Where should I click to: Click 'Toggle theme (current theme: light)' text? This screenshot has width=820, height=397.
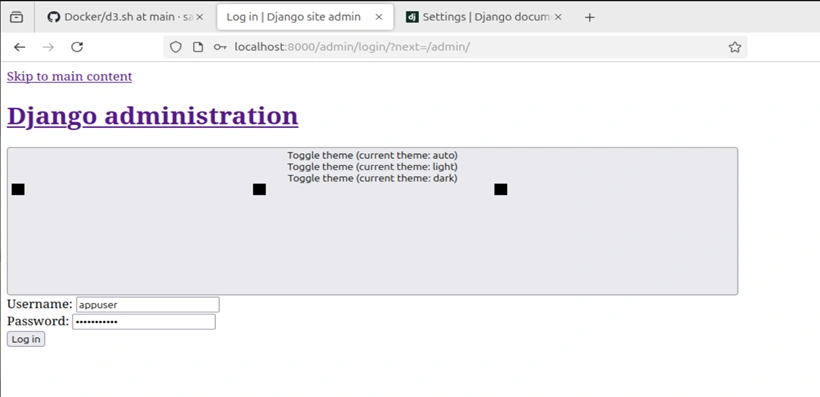(x=372, y=167)
